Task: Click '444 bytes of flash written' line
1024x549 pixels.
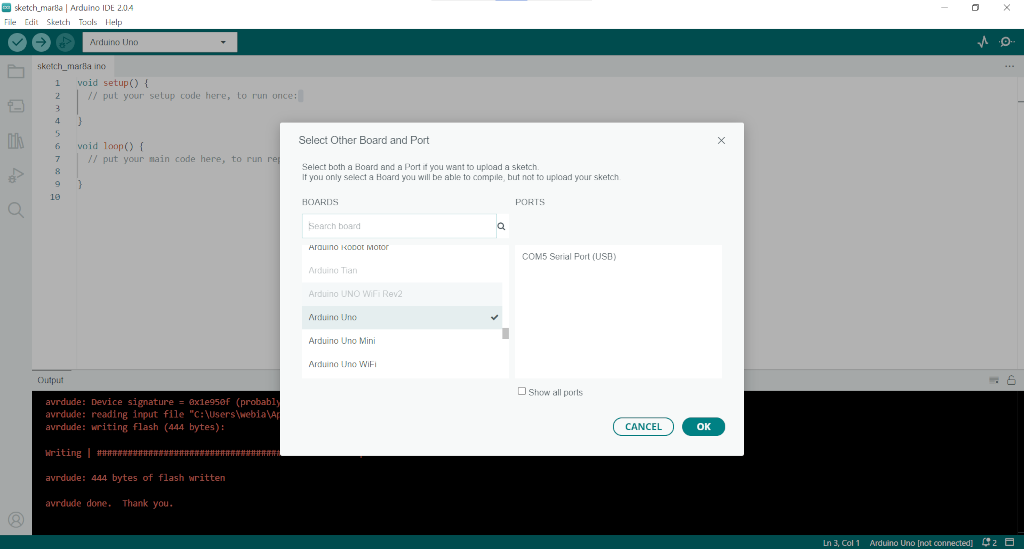Action: [135, 478]
